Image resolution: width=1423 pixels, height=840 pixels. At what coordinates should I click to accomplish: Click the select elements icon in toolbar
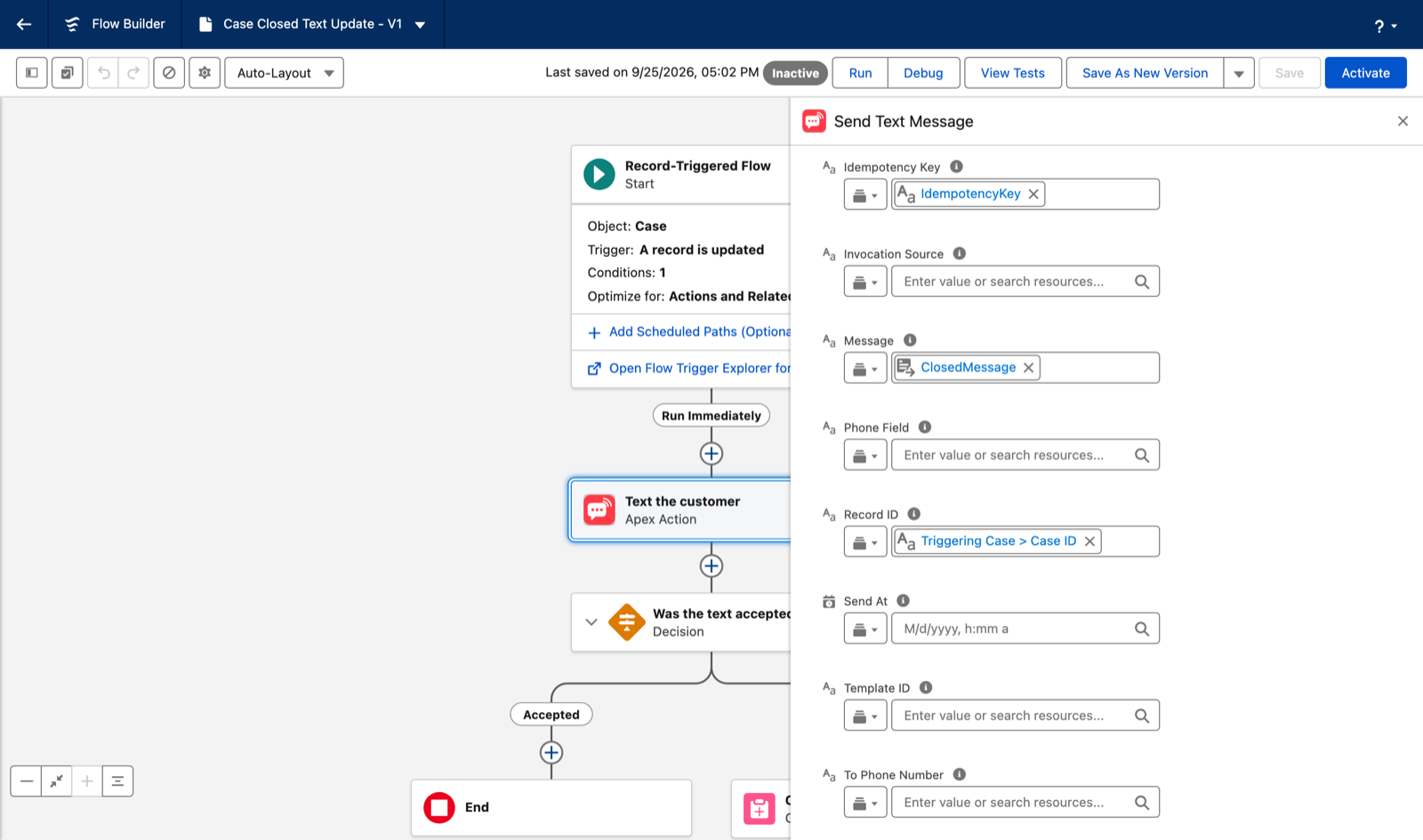[x=68, y=73]
